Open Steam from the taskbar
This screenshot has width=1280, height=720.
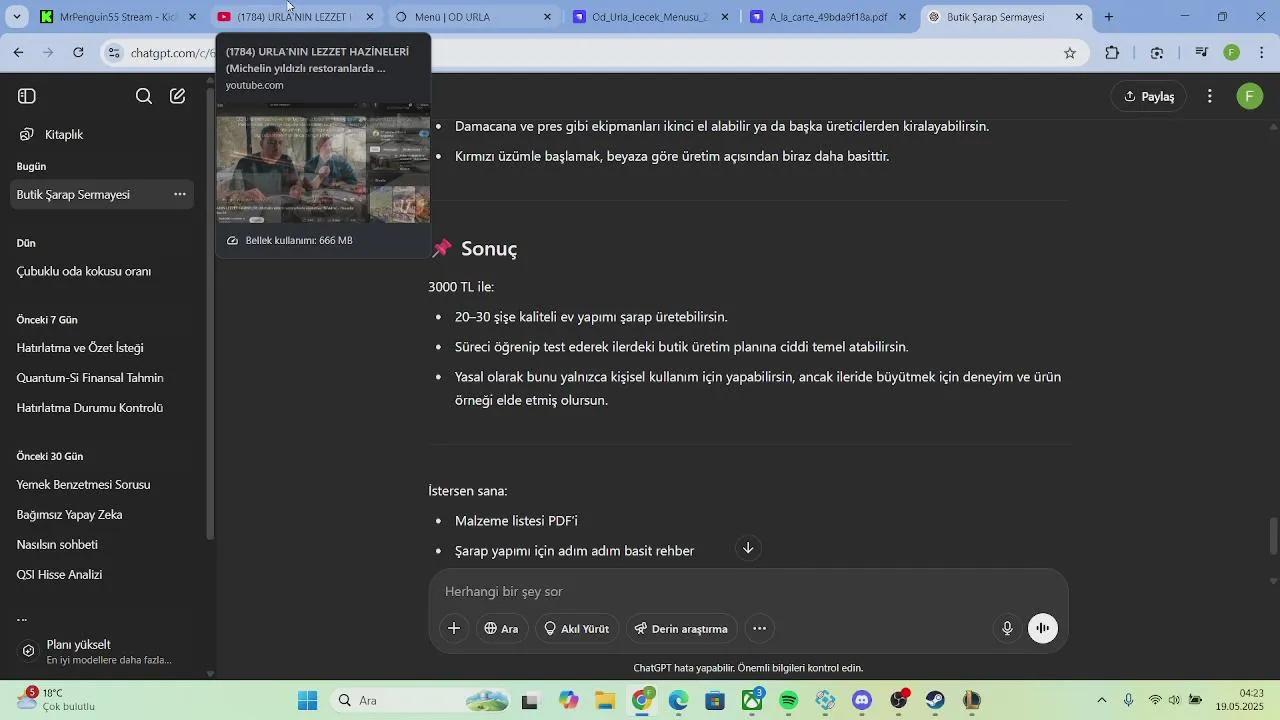click(935, 701)
